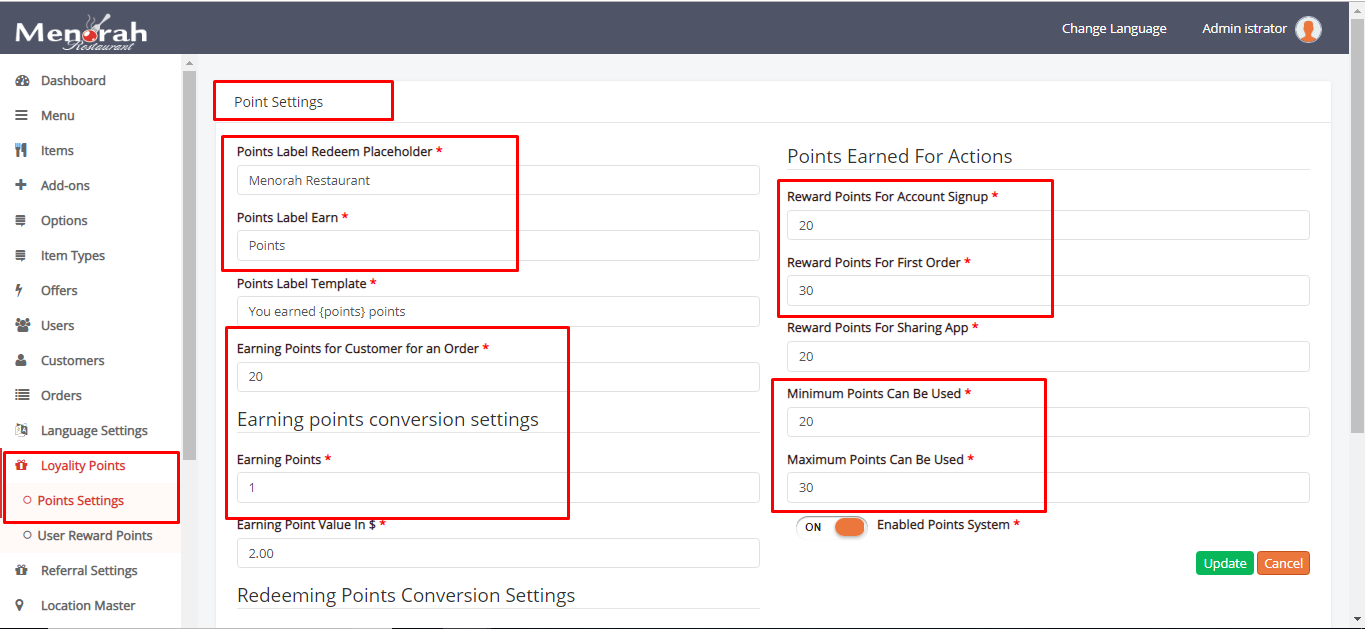Open the Language Settings menu item
Screen dimensions: 1365x629
coord(94,431)
